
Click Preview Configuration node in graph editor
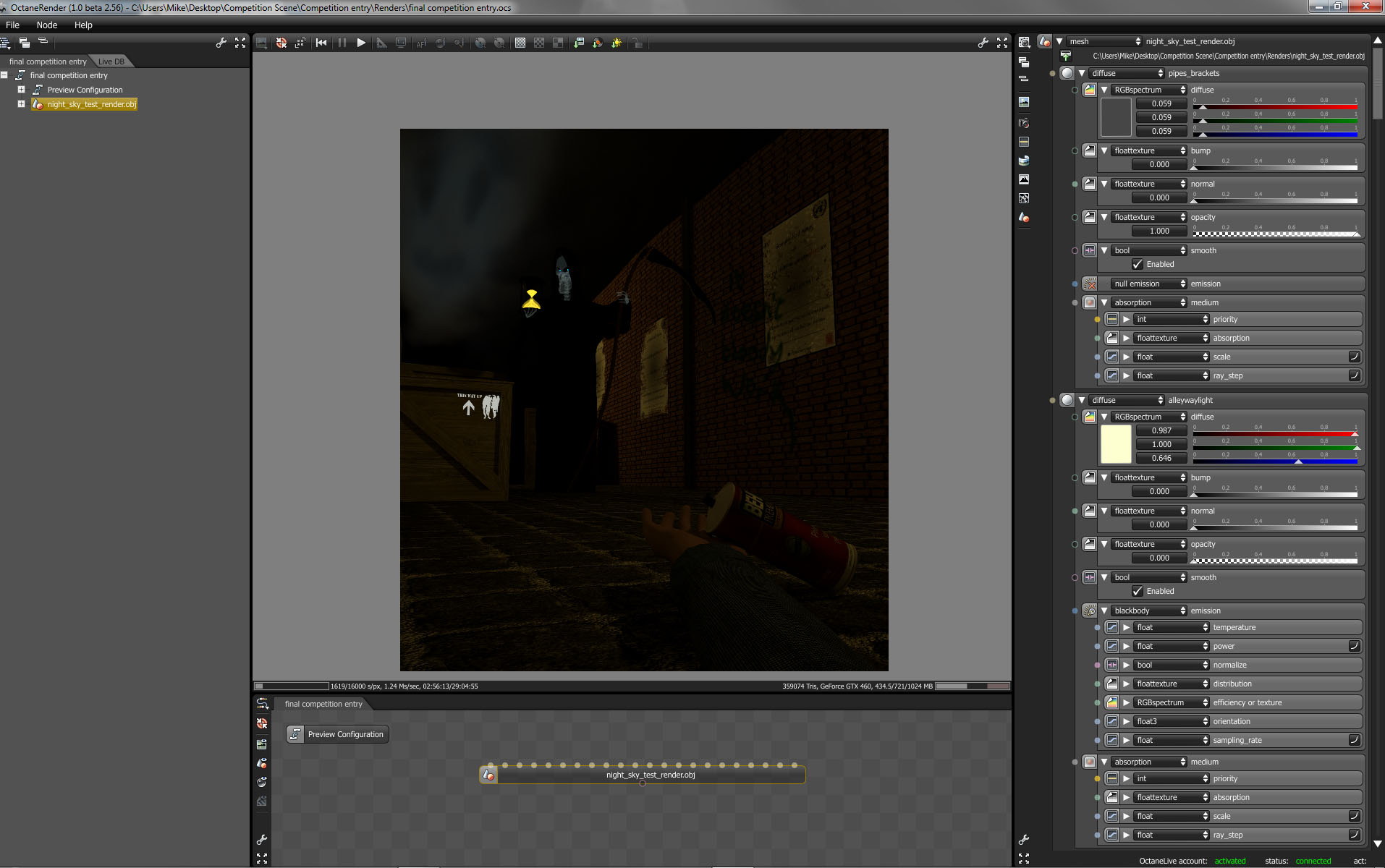[338, 735]
